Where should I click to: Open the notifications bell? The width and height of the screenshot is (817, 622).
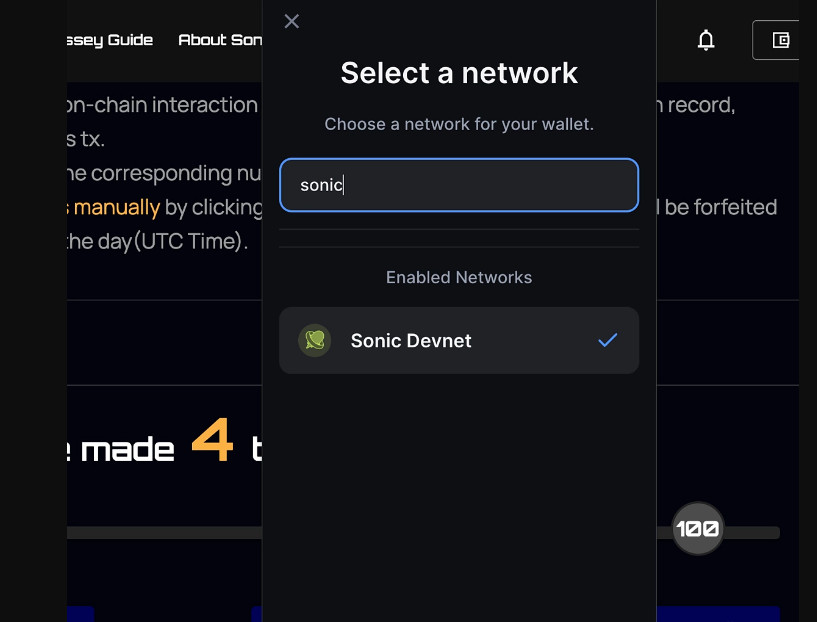[x=705, y=40]
